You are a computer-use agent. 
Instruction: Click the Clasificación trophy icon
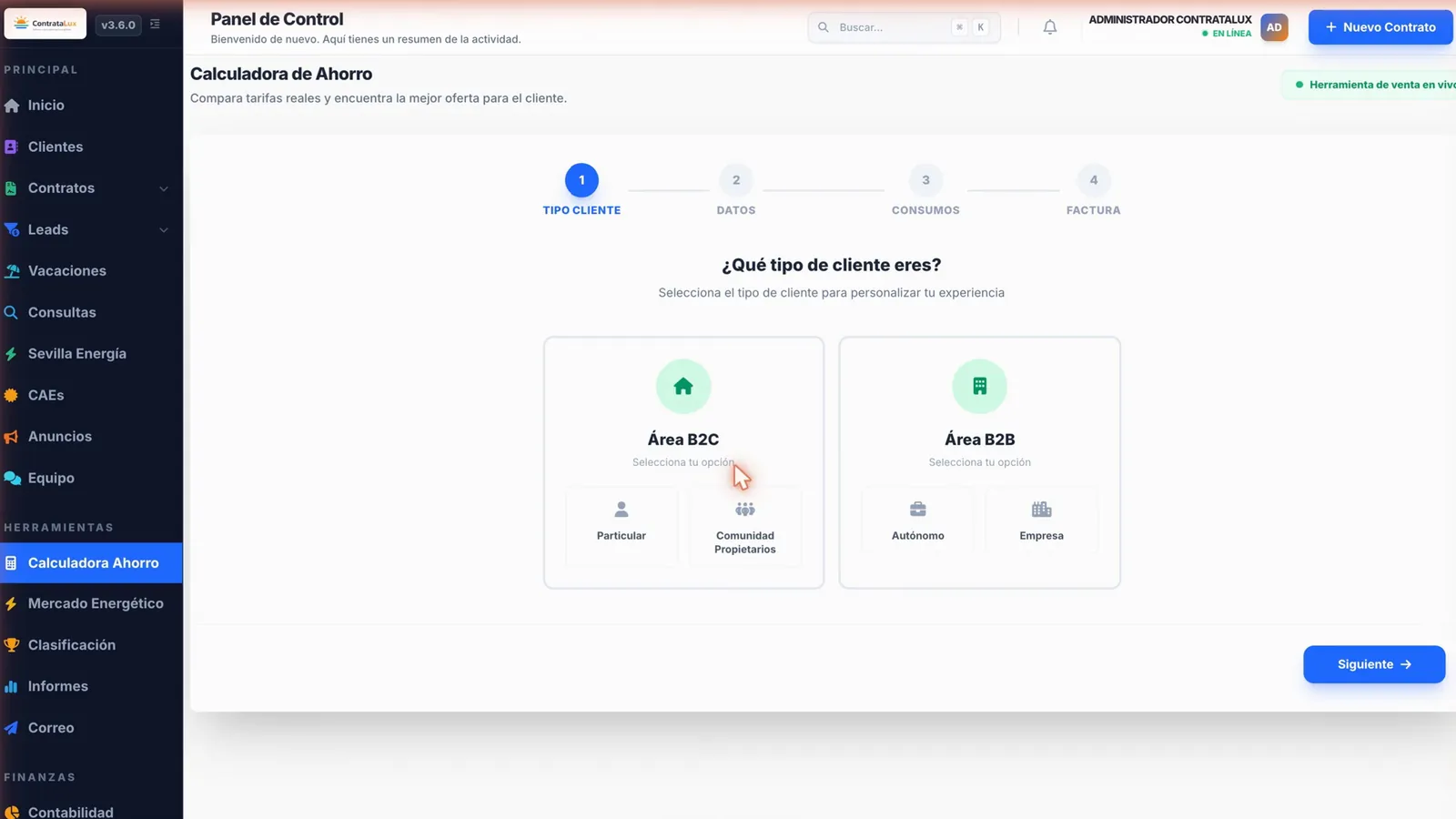point(11,645)
